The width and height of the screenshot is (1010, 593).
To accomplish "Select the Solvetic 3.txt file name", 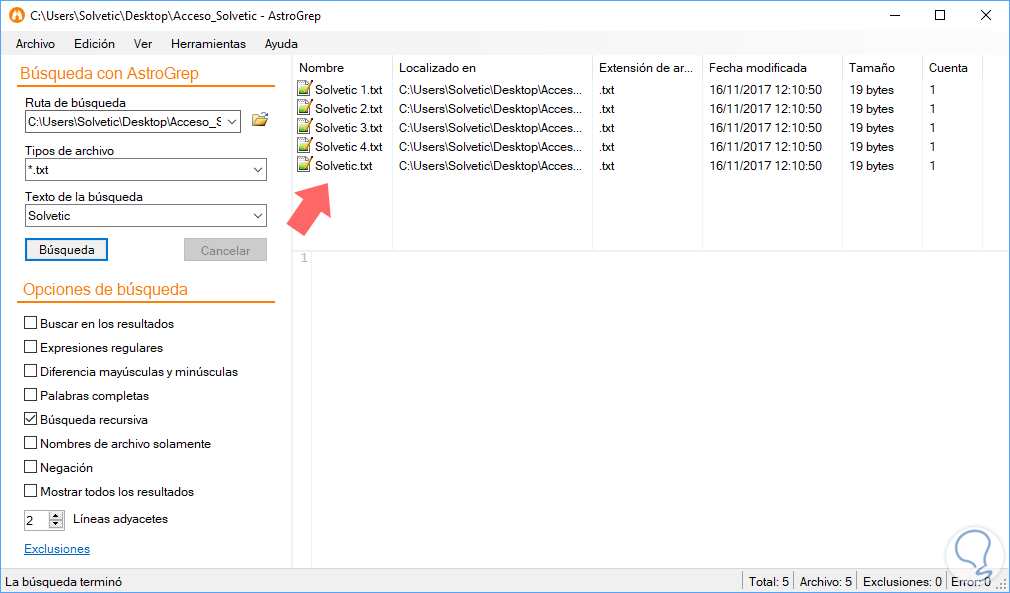I will [348, 127].
